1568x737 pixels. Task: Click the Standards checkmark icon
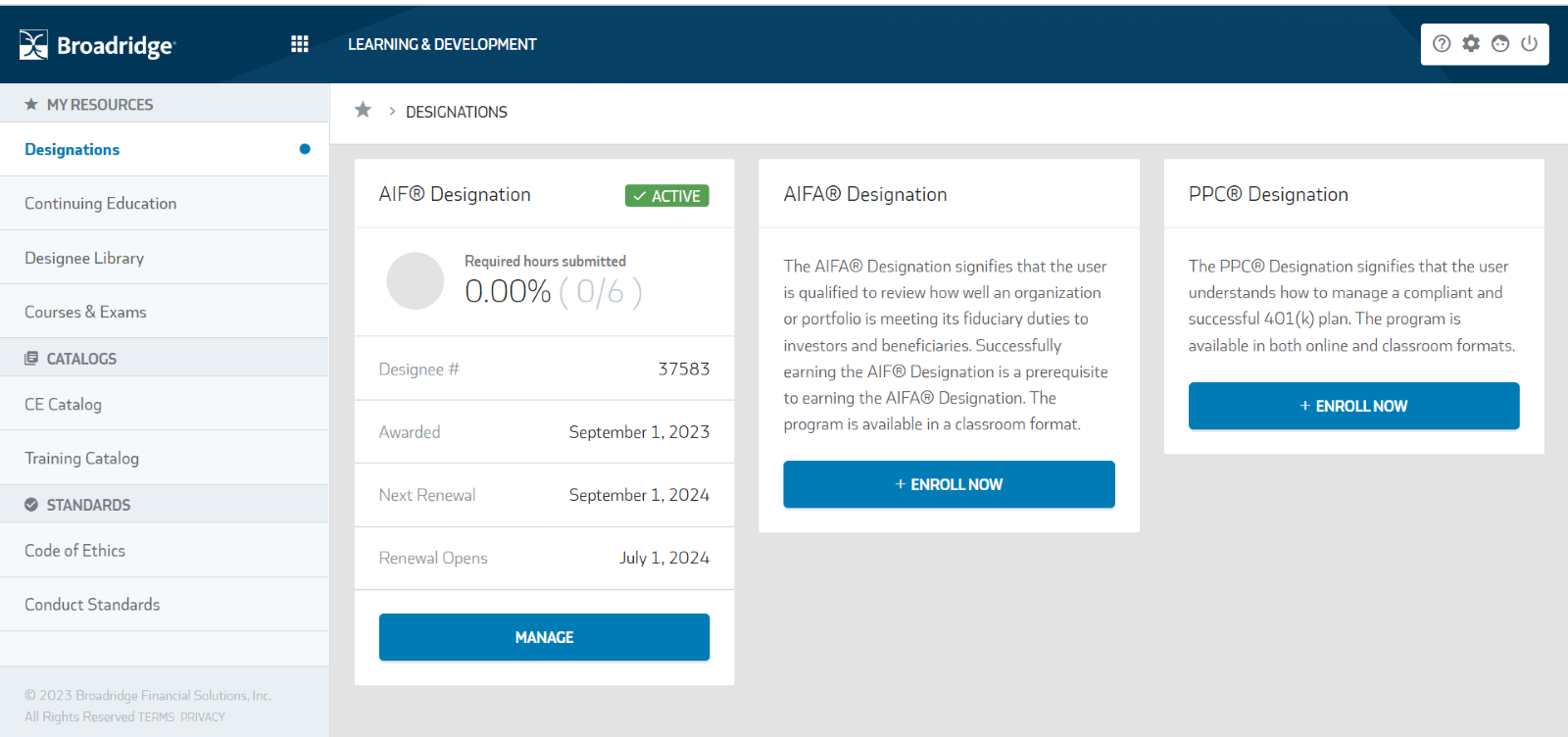pos(31,505)
